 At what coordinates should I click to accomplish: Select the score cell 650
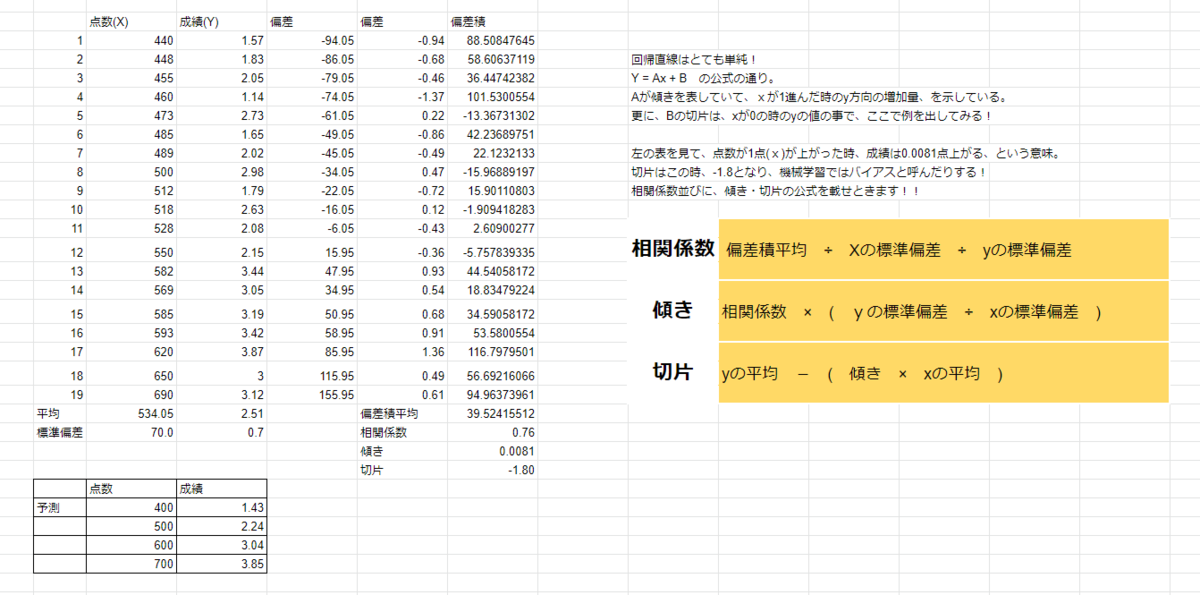[131, 376]
